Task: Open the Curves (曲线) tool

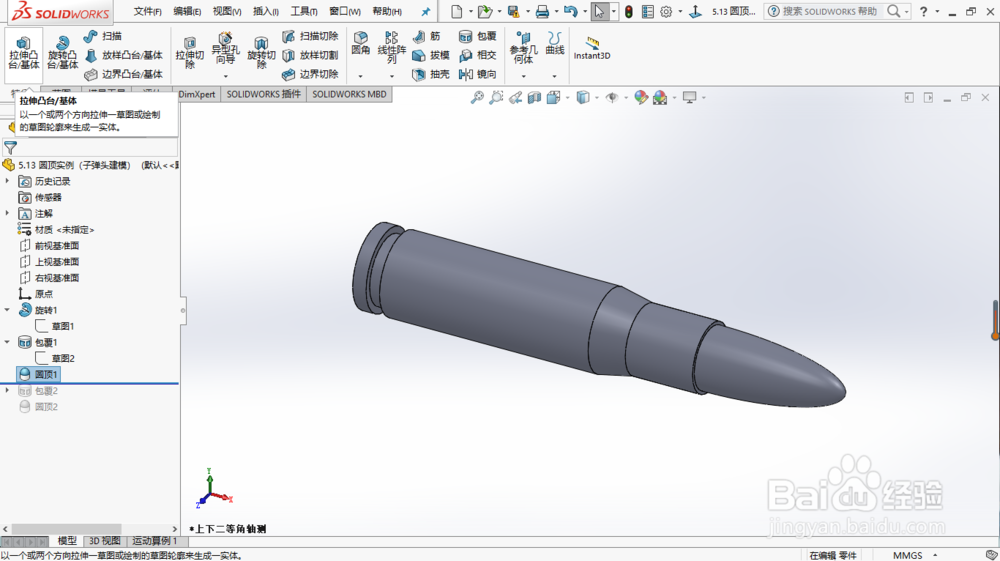Action: pyautogui.click(x=555, y=44)
